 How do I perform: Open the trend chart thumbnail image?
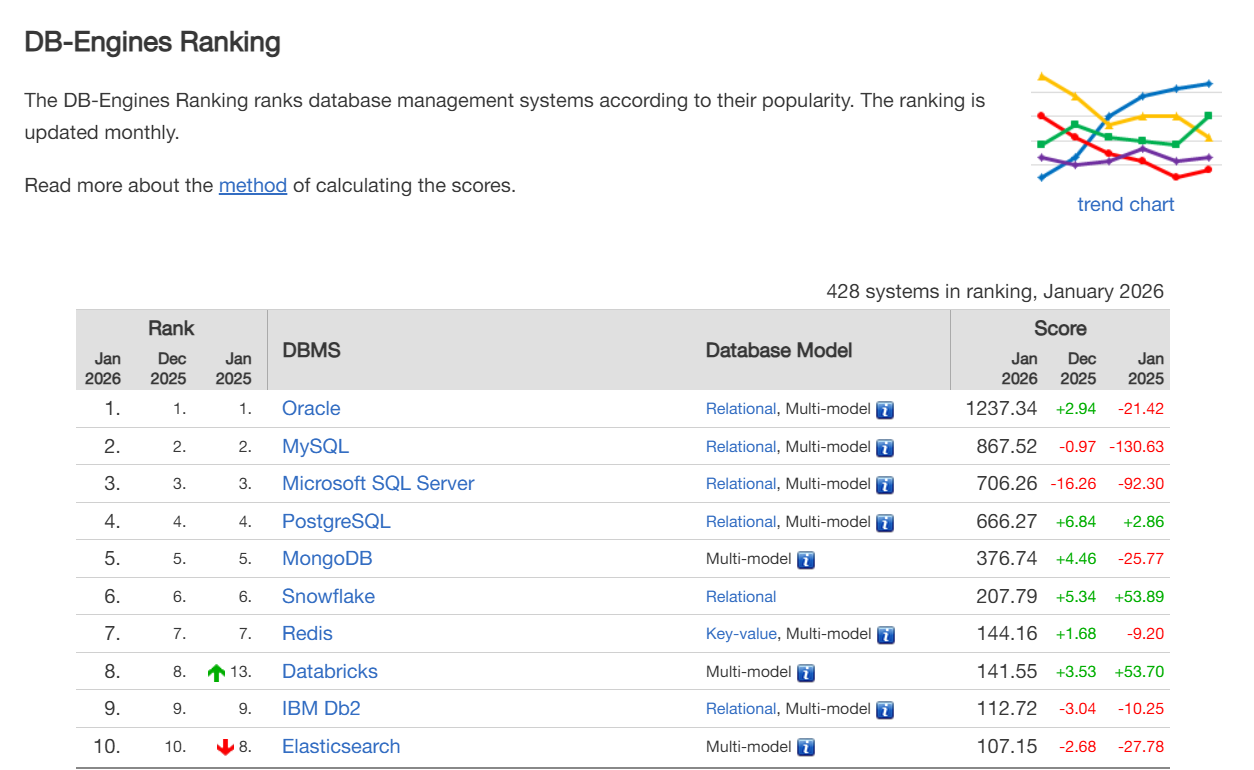point(1126,127)
